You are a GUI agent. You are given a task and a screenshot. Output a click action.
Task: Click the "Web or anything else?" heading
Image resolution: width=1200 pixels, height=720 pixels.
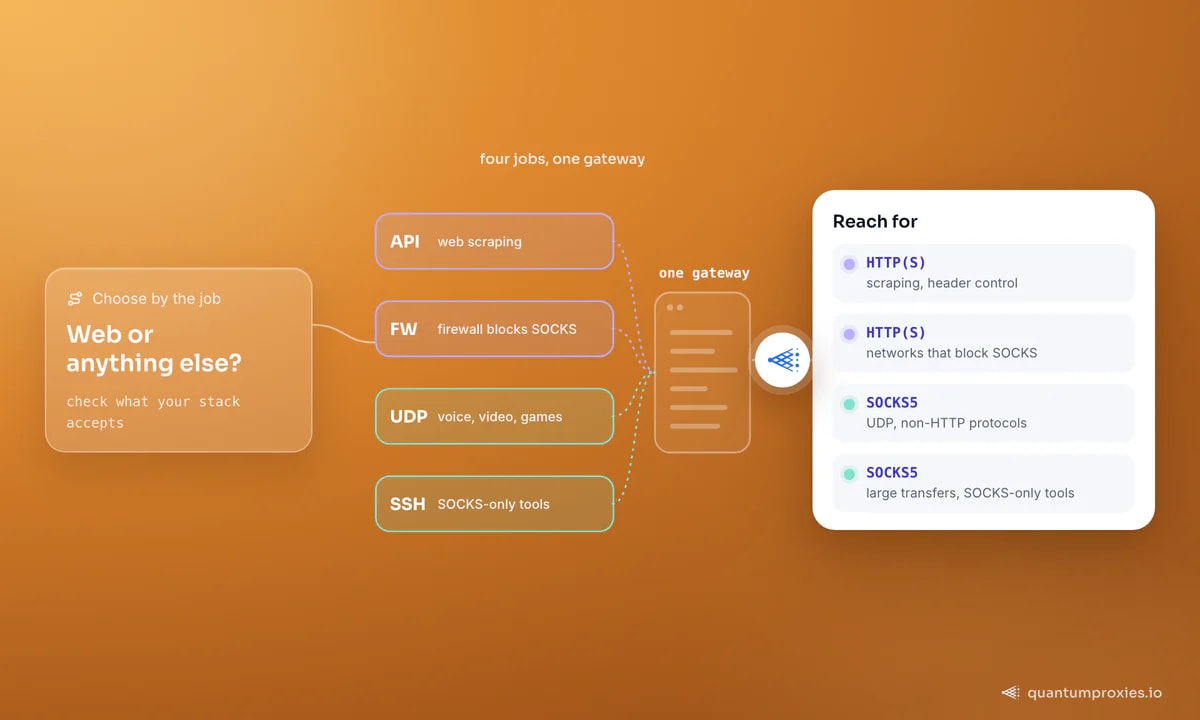coord(154,348)
